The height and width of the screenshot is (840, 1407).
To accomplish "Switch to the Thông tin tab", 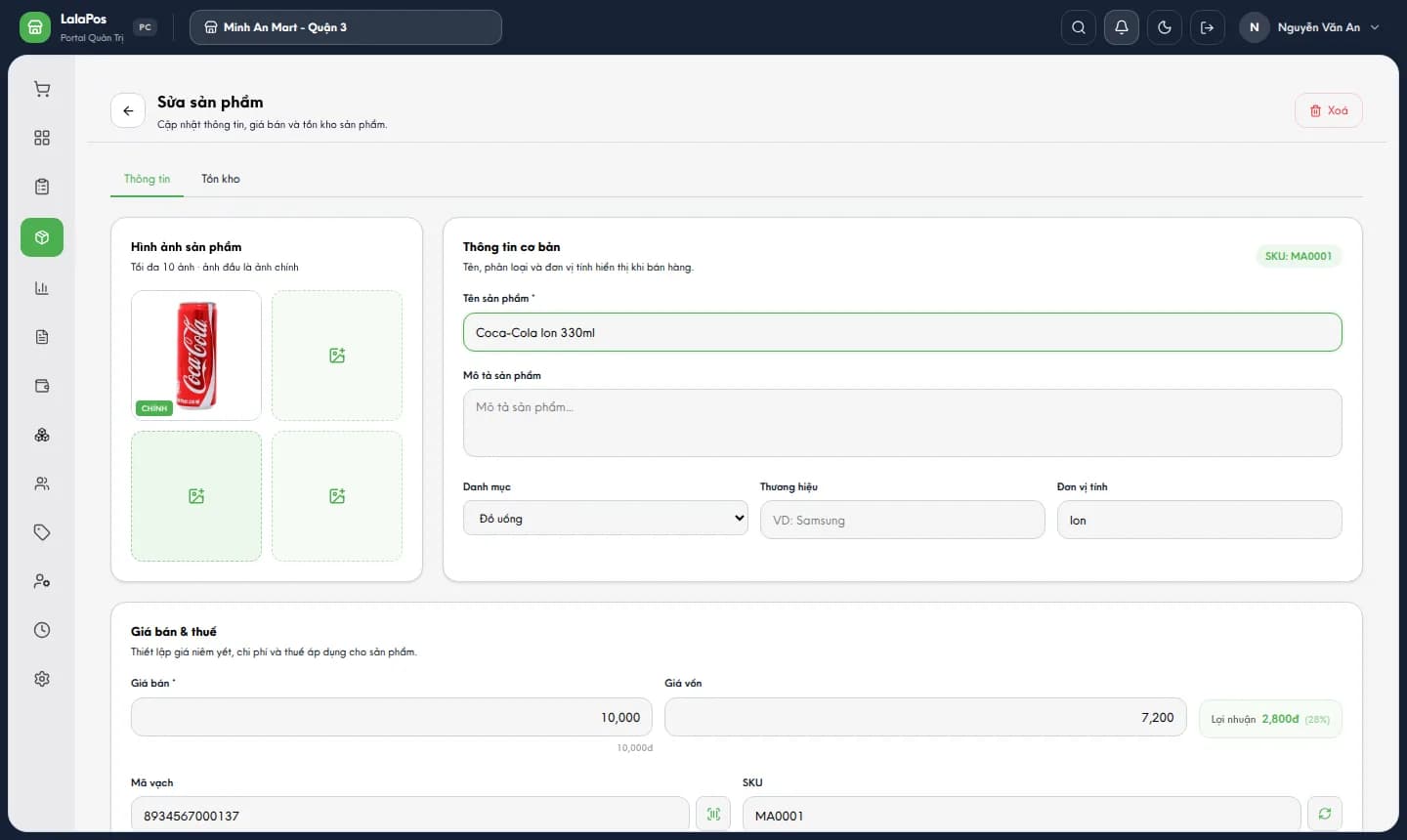I will [147, 179].
